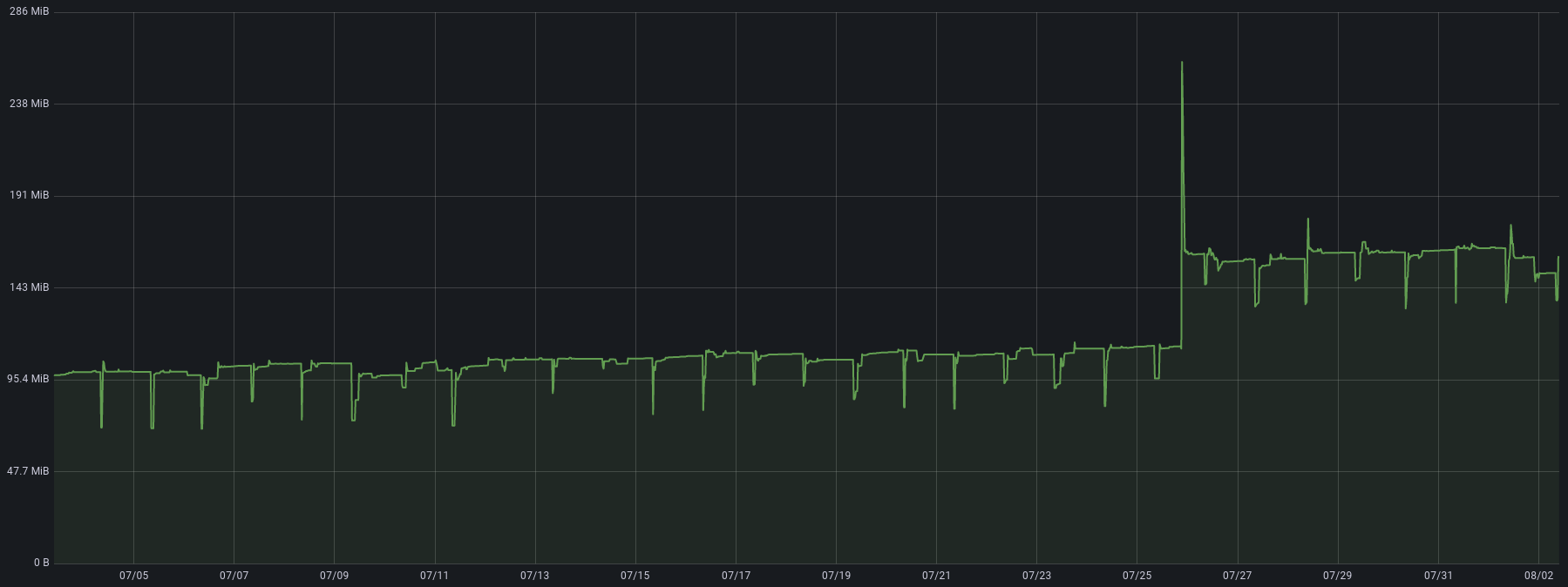
Task: Click the 07/23 date label
Action: click(1036, 576)
